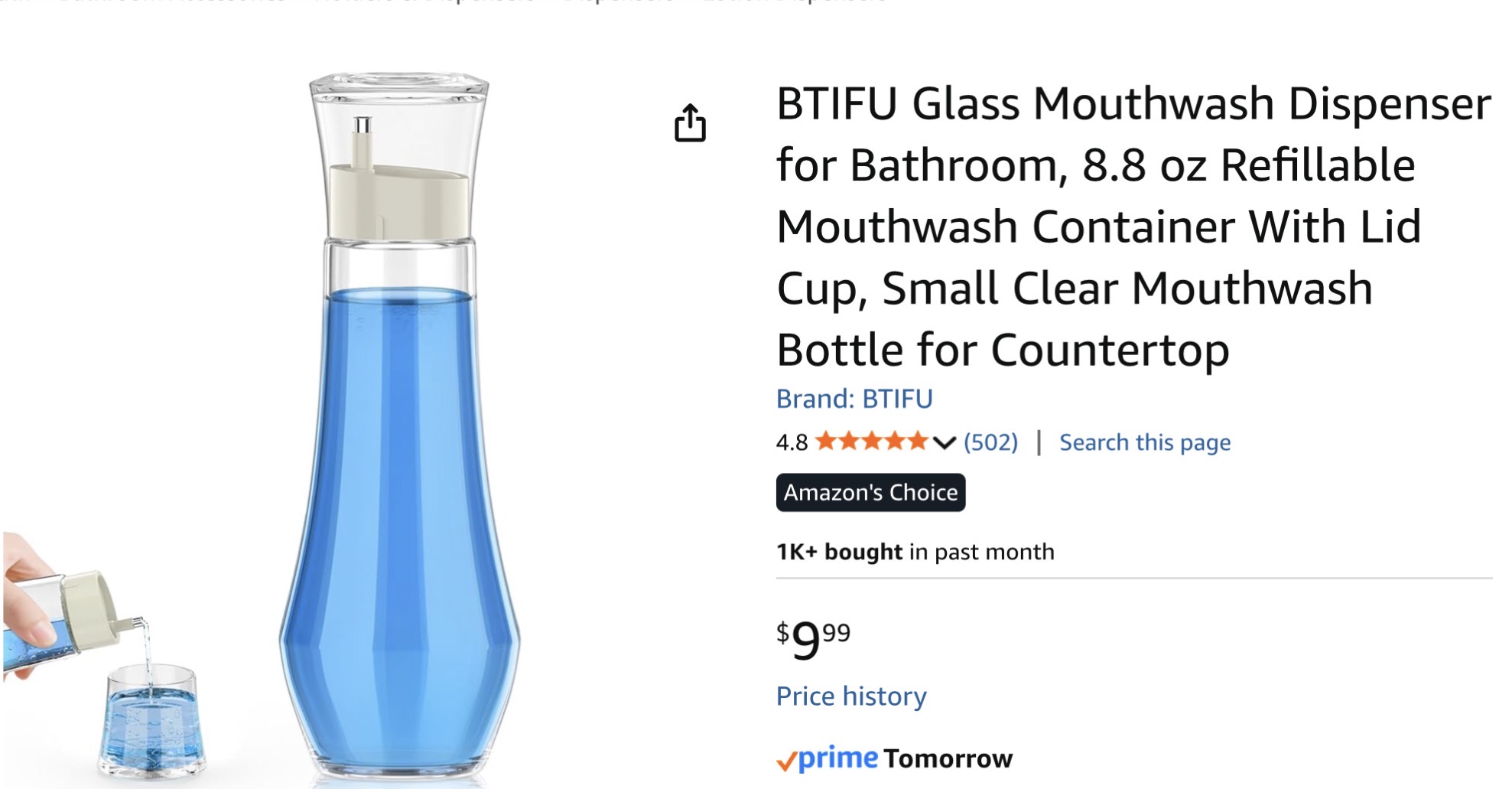Screen dimensions: 1512x789
Task: Click the beige pump cap on the bottle
Action: click(x=398, y=201)
